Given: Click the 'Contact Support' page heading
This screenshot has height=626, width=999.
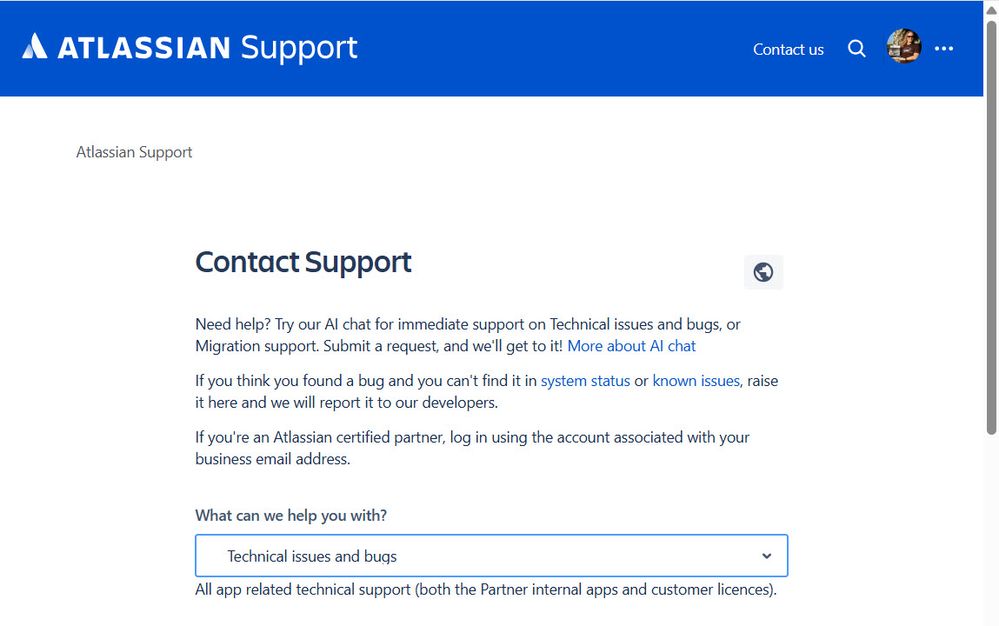Looking at the screenshot, I should 303,262.
